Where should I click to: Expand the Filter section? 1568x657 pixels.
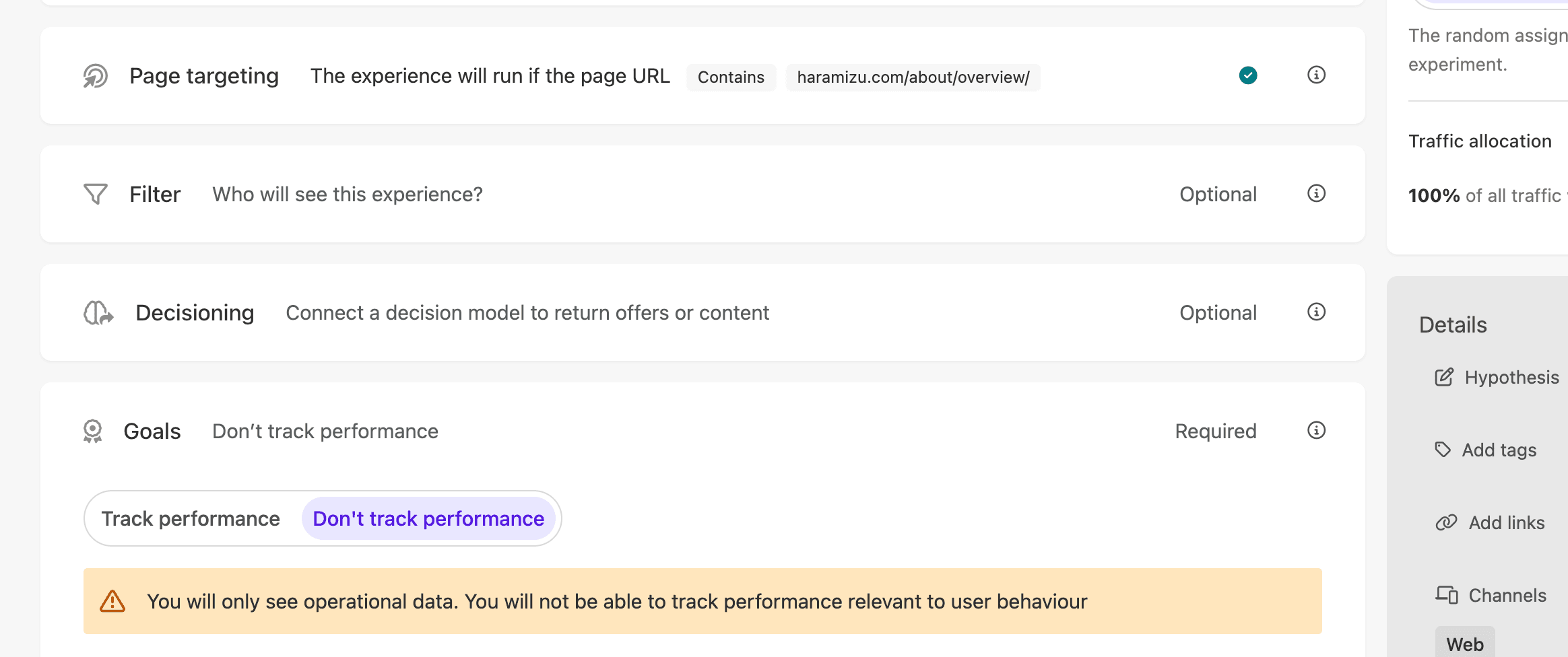click(x=155, y=195)
